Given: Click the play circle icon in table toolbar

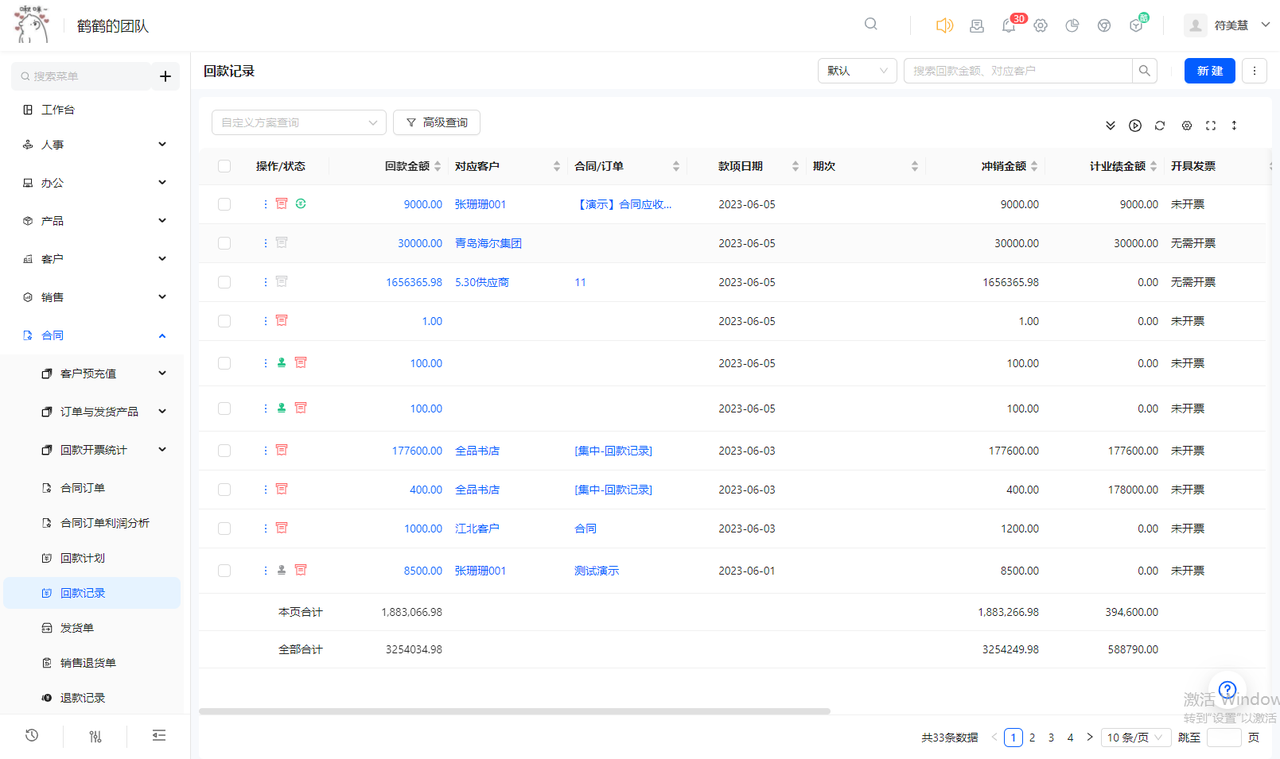Looking at the screenshot, I should (x=1135, y=126).
